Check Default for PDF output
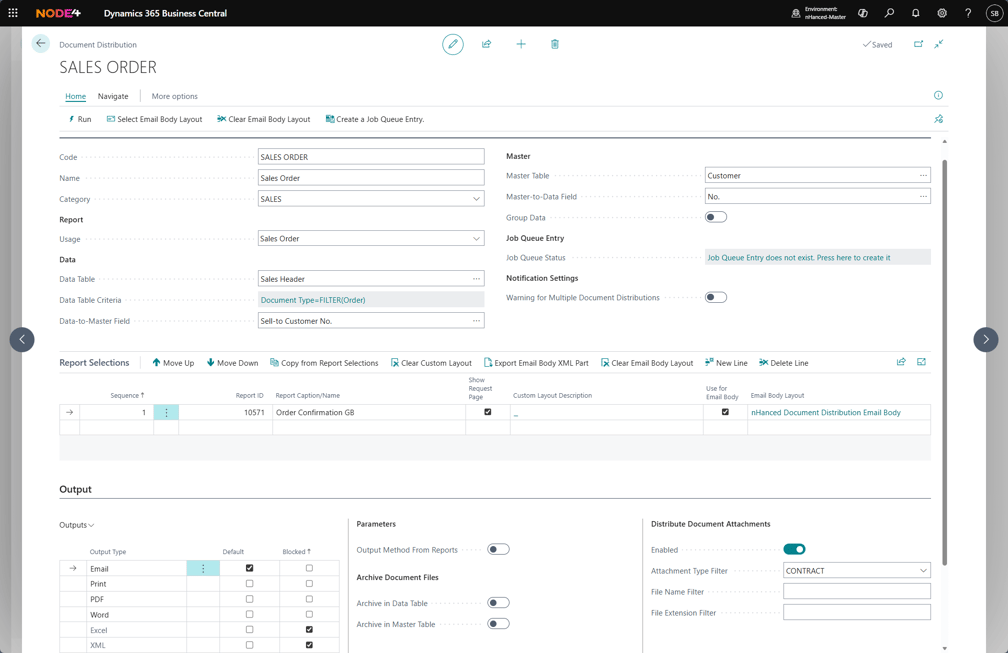1008x653 pixels. [x=249, y=599]
